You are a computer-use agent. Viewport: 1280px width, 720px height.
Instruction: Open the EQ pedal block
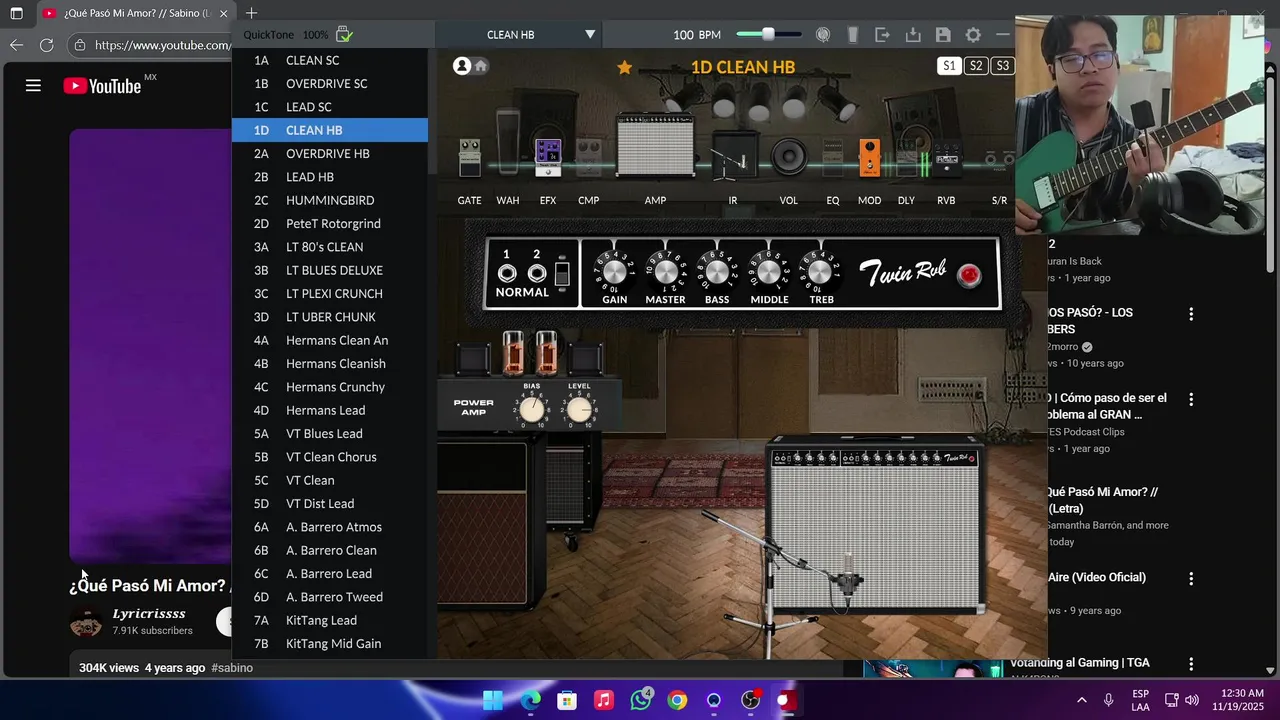(833, 158)
